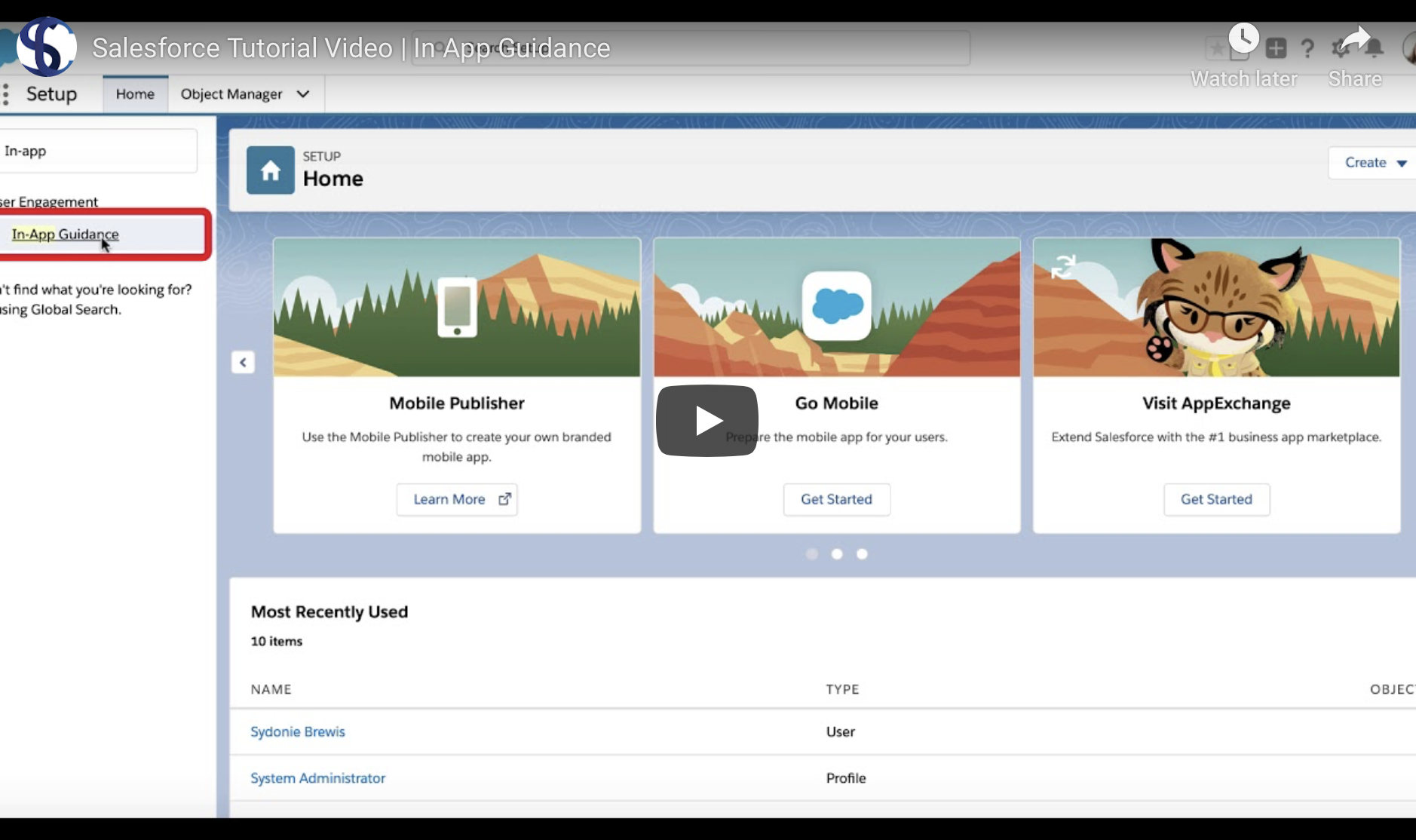
Task: Click the Watch later clock icon
Action: coord(1243,38)
